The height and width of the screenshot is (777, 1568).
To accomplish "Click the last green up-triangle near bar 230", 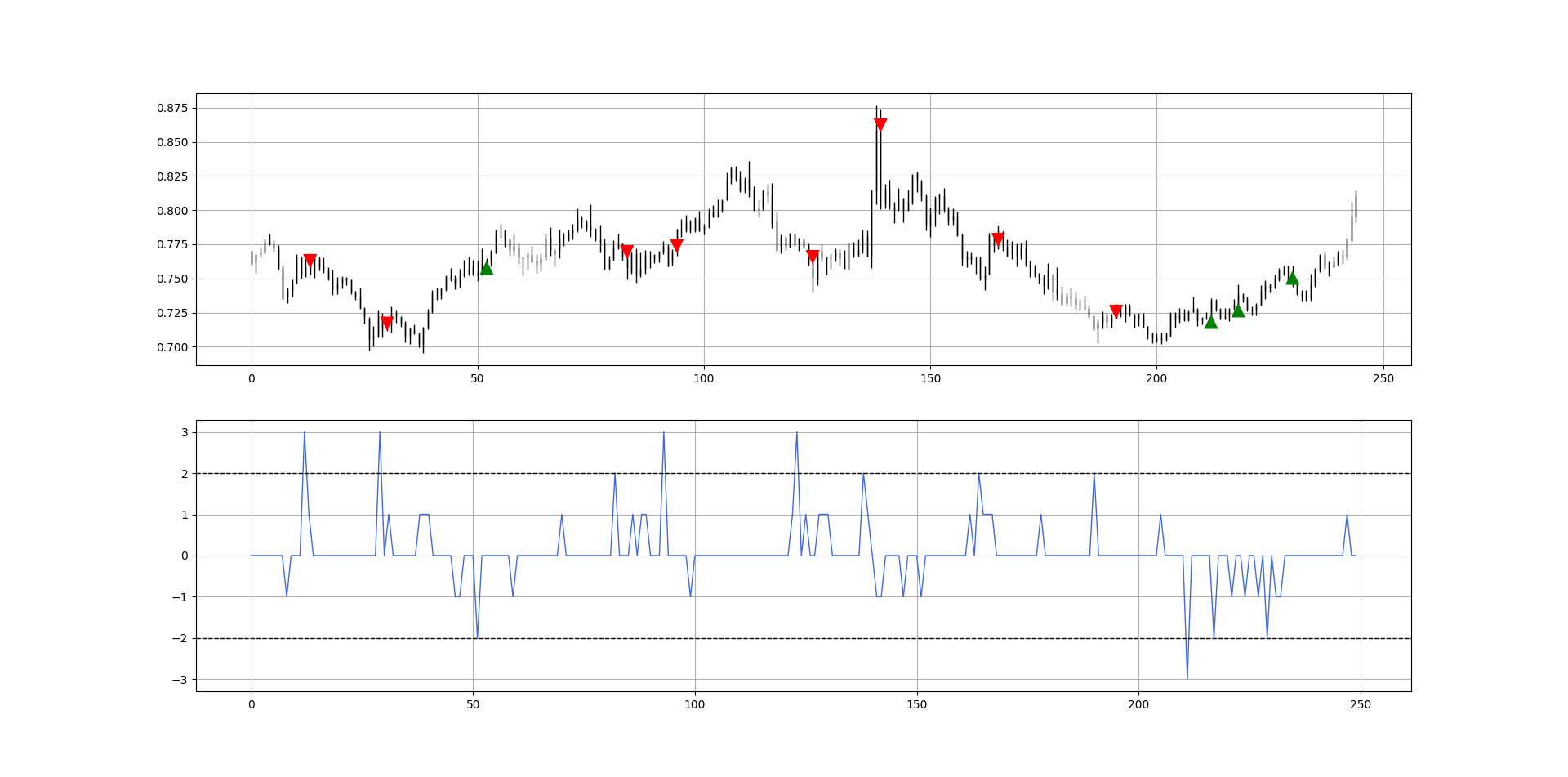I will click(1292, 278).
